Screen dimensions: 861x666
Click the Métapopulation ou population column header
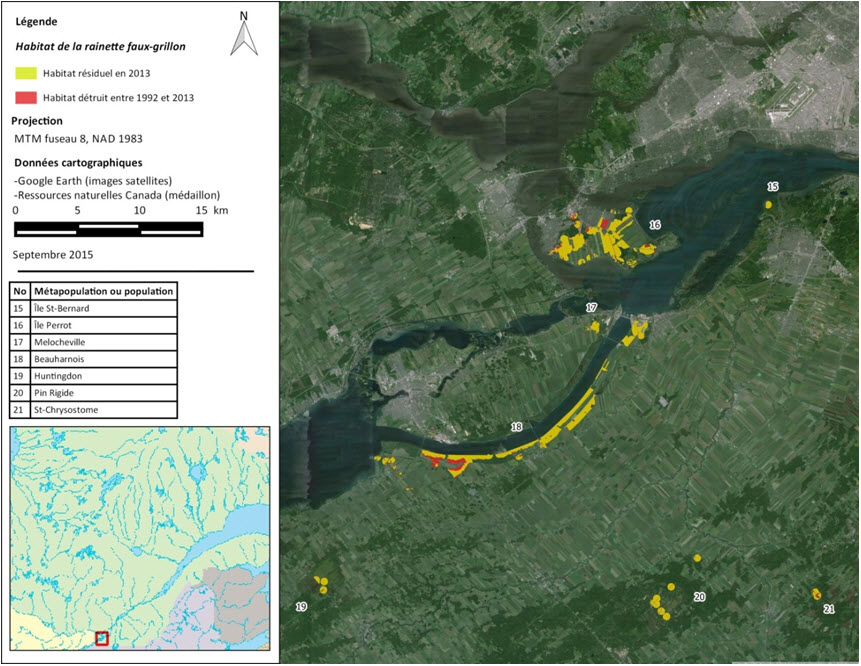pyautogui.click(x=104, y=291)
